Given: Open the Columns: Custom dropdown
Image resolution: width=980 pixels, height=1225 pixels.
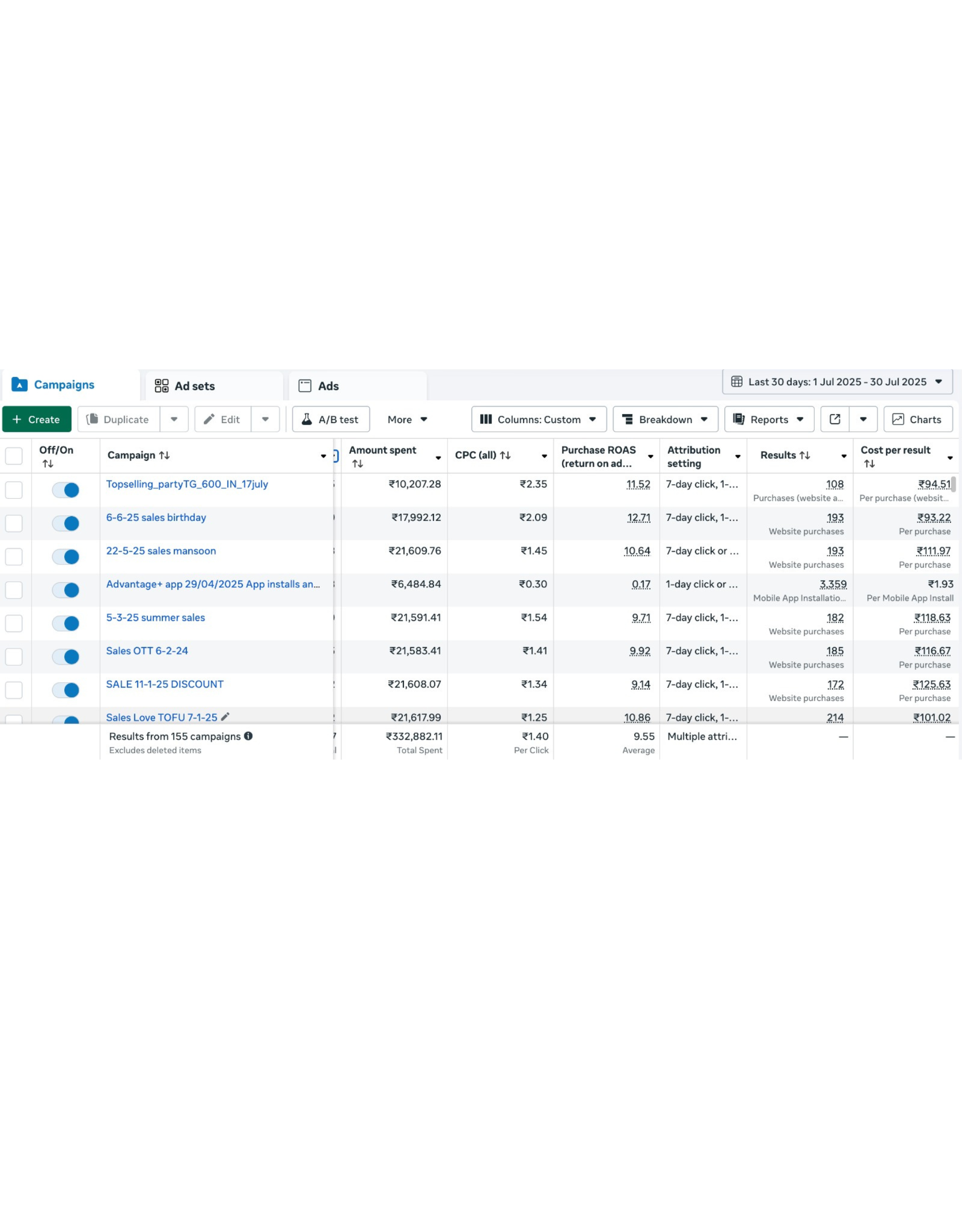Looking at the screenshot, I should coord(538,419).
